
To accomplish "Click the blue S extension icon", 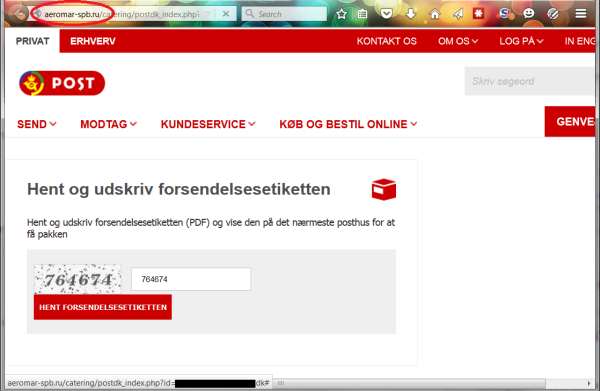I will point(505,14).
